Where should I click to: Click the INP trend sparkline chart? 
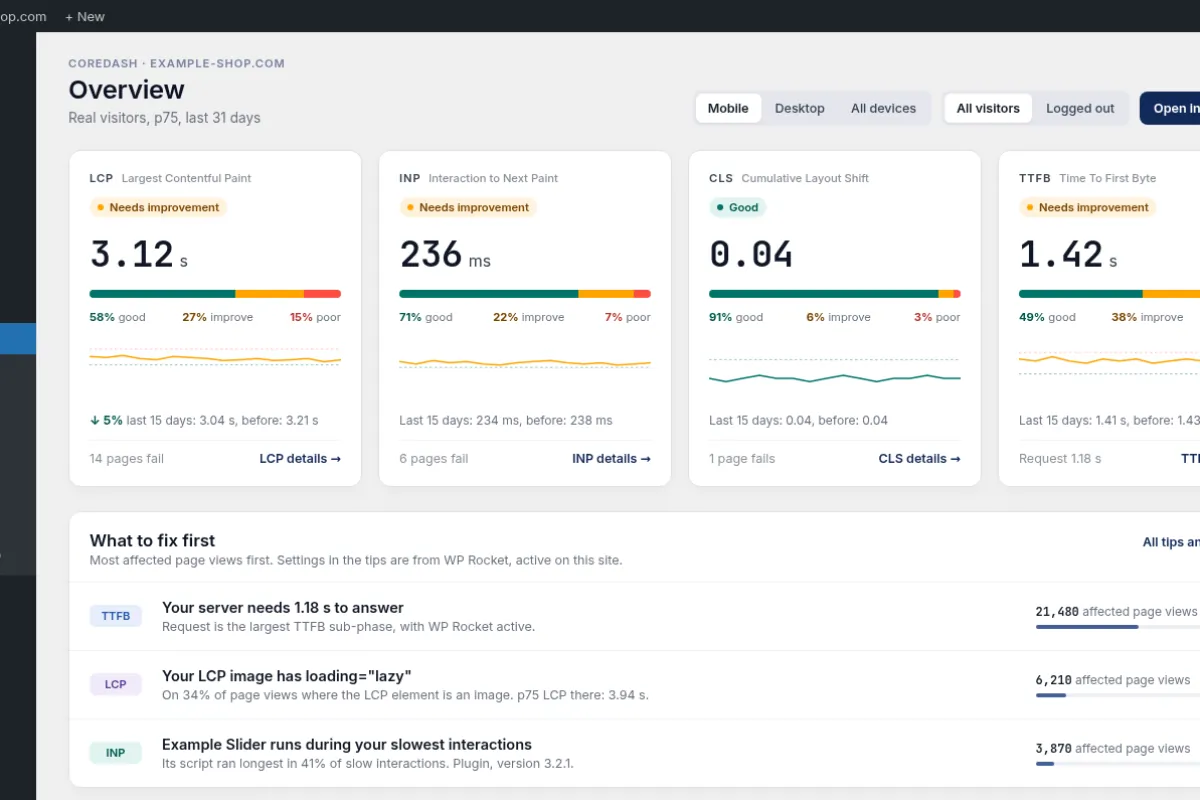[x=525, y=362]
